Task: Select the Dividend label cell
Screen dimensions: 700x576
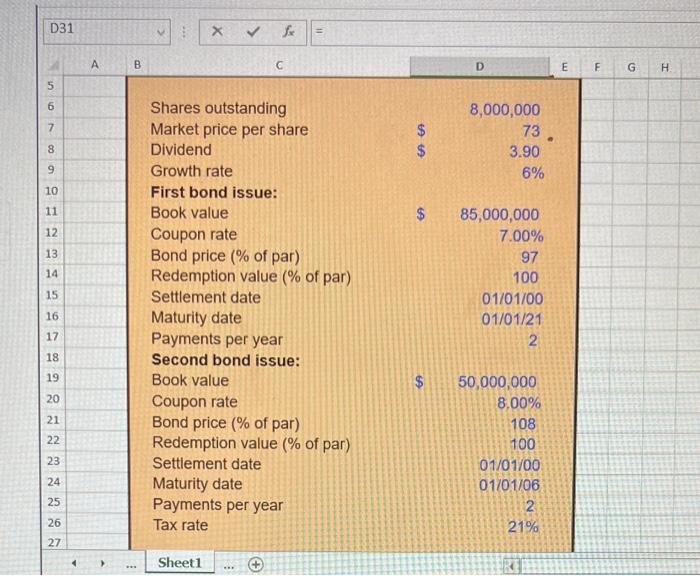Action: click(x=181, y=150)
